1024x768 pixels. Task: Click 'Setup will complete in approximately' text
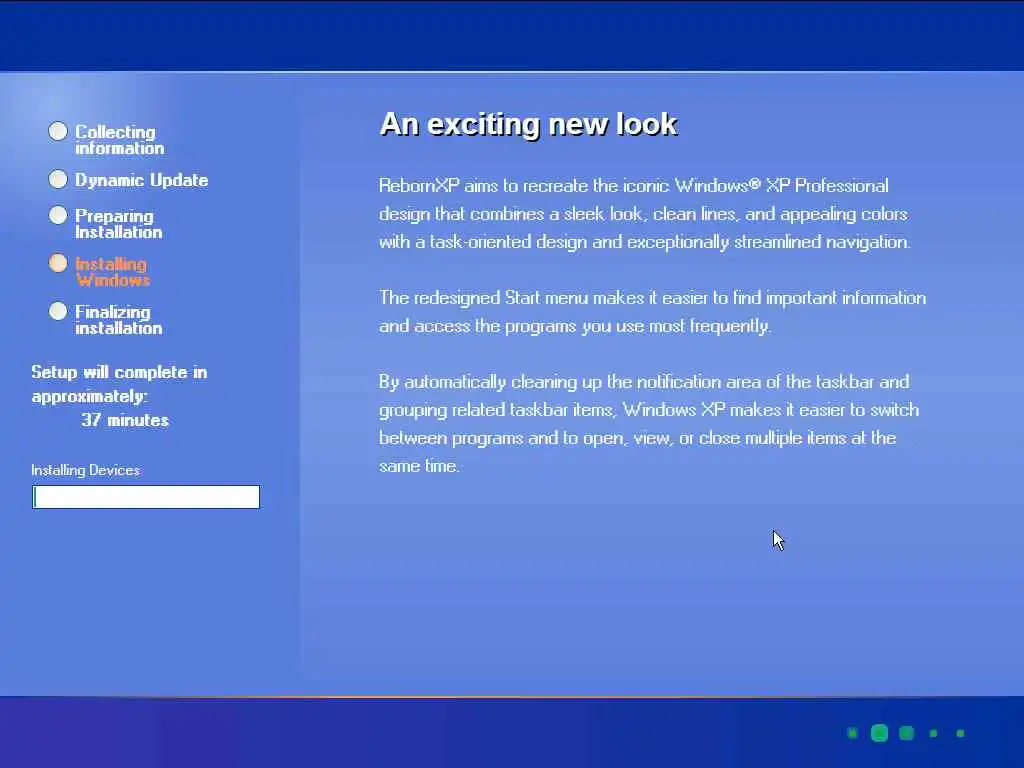click(120, 384)
